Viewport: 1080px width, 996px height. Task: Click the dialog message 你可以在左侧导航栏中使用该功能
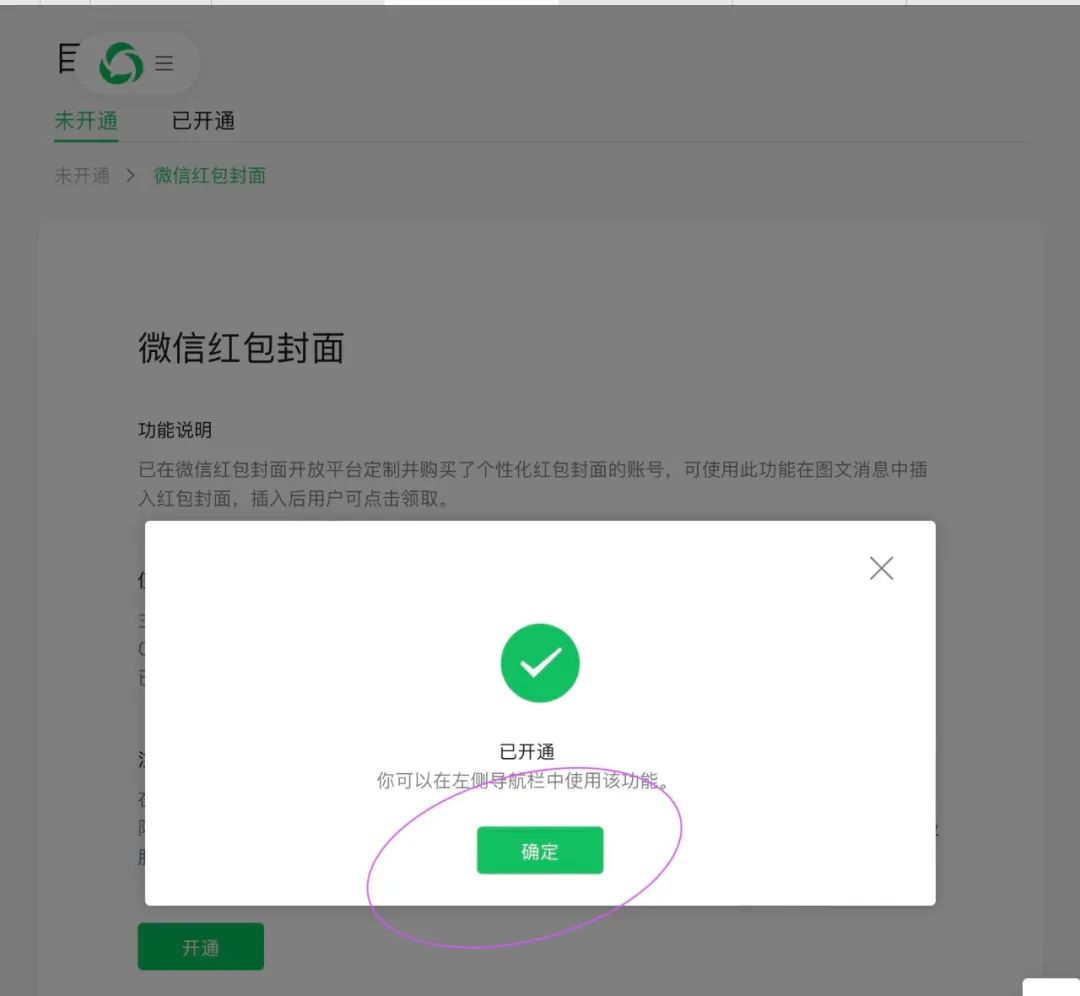pyautogui.click(x=523, y=780)
